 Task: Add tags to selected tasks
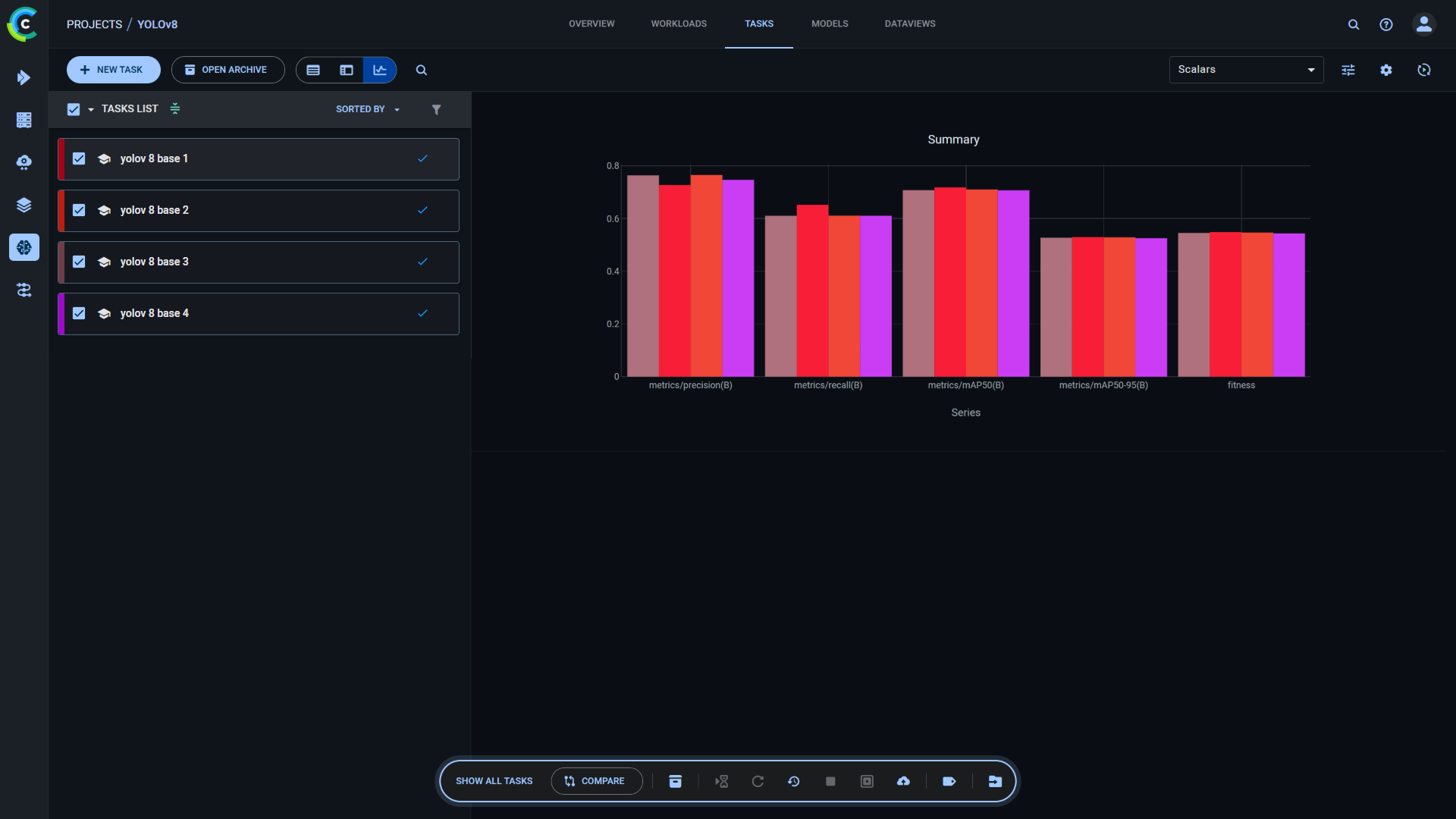coord(949,781)
